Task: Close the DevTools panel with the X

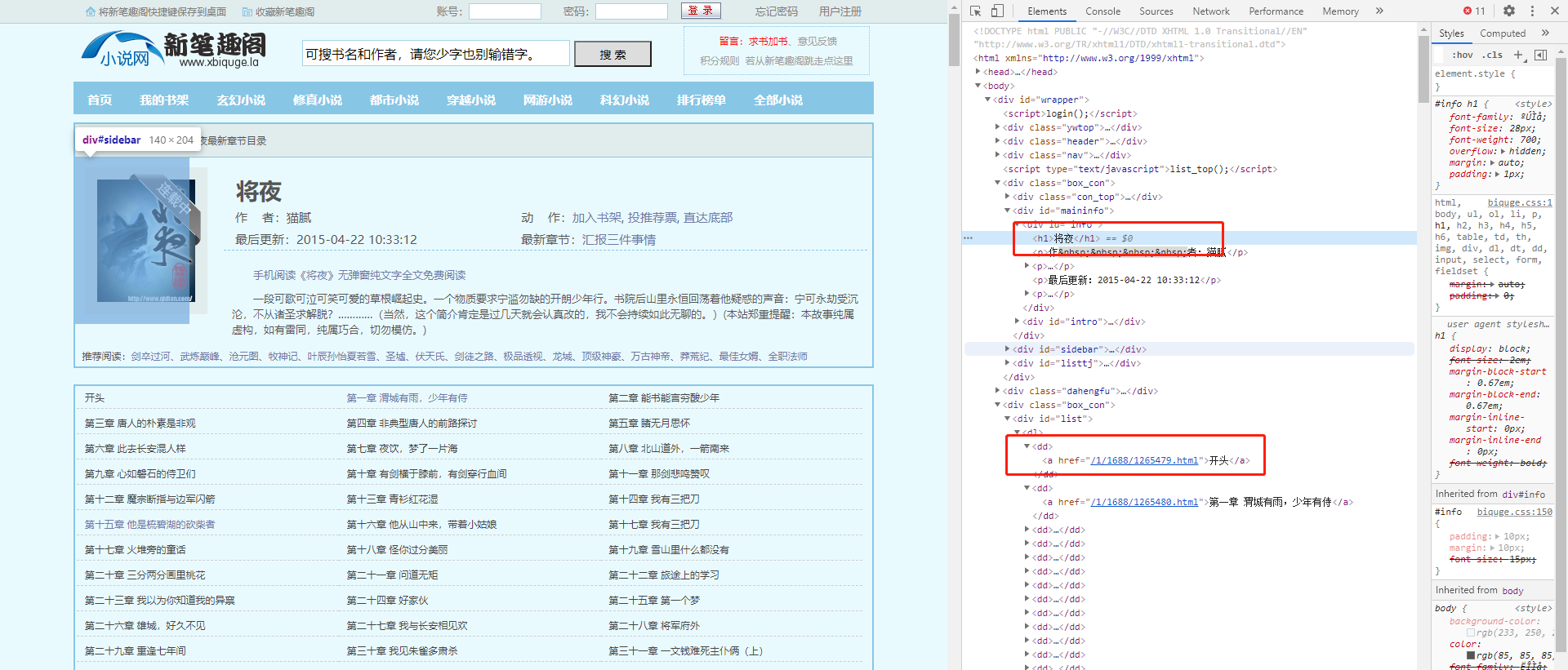Action: [x=1554, y=11]
